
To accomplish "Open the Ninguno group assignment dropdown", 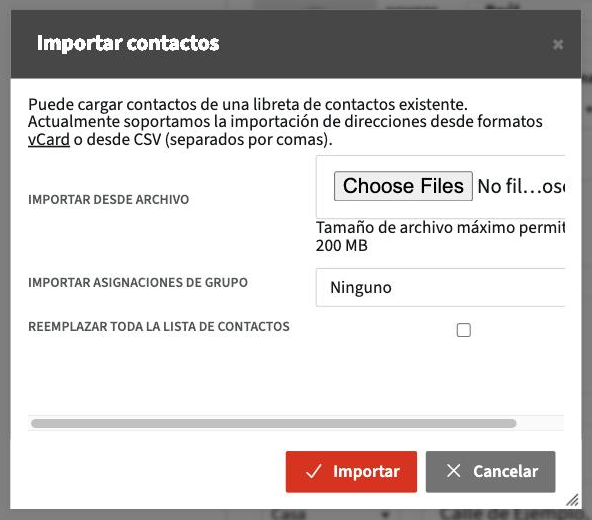I will tap(440, 287).
